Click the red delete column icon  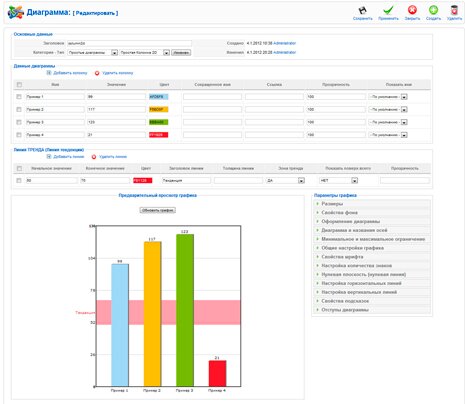[97, 73]
